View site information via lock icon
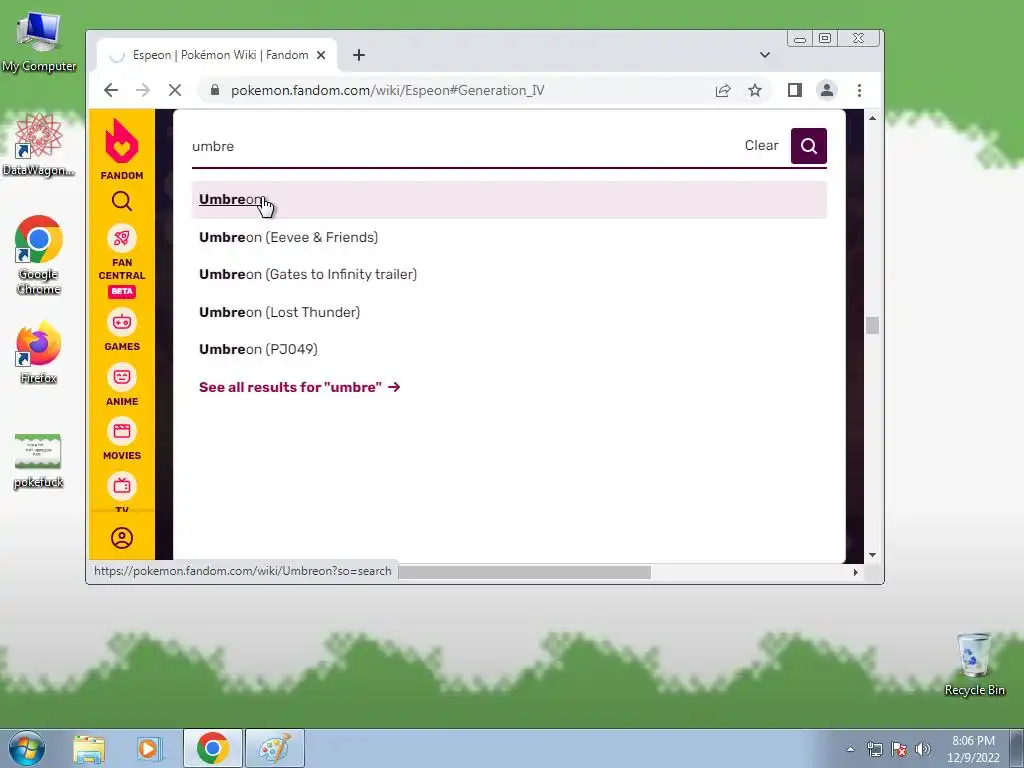 pos(214,90)
